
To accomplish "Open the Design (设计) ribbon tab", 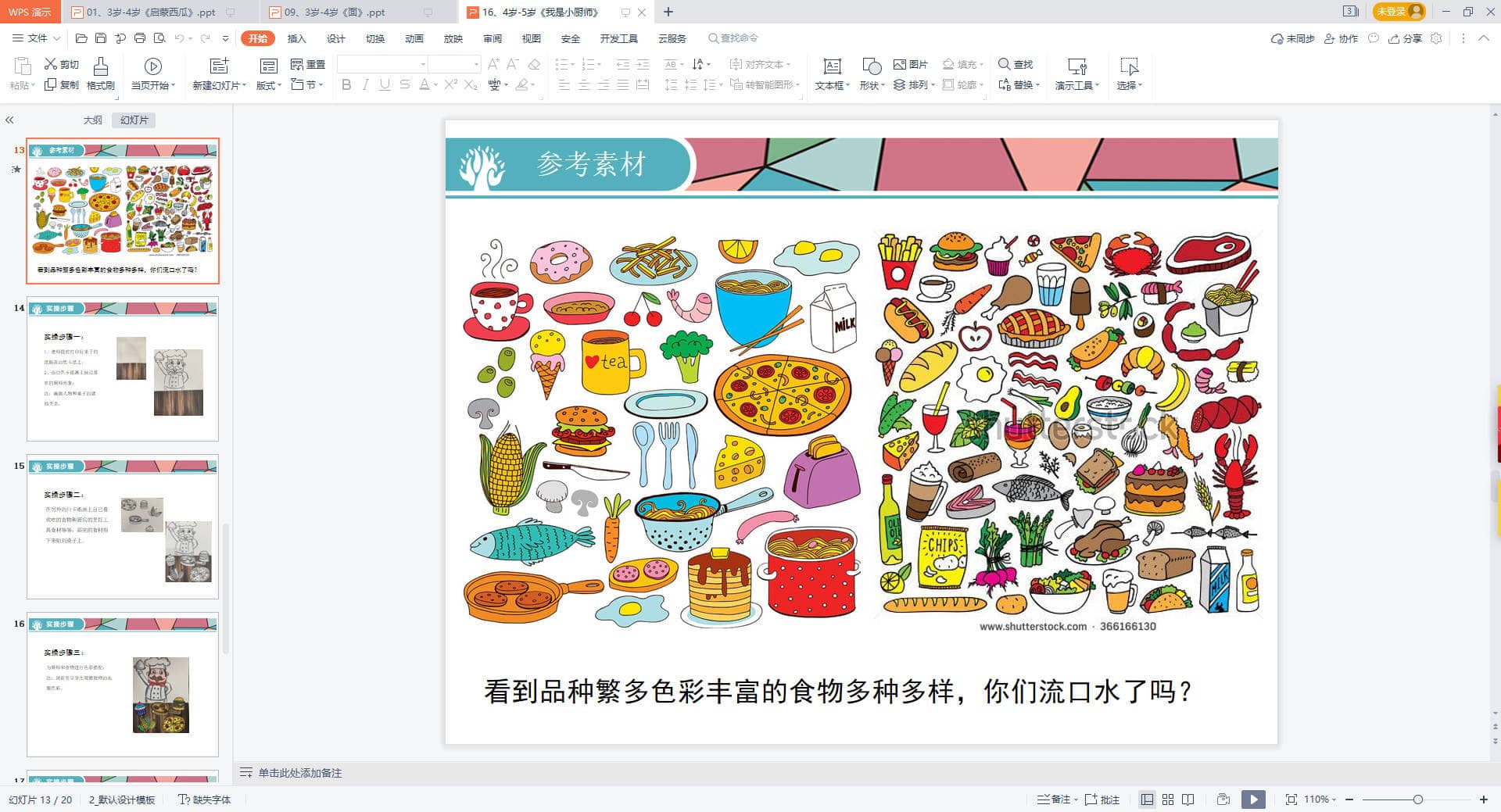I will point(335,38).
